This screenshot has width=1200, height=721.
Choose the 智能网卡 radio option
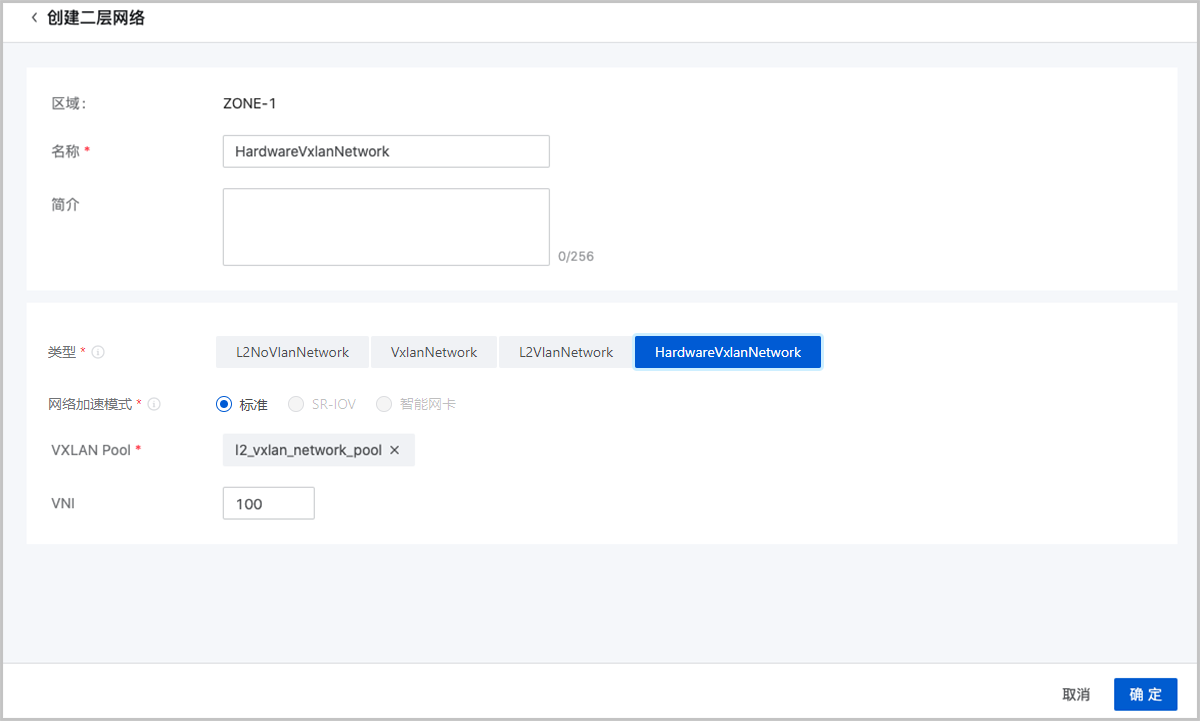pyautogui.click(x=384, y=404)
